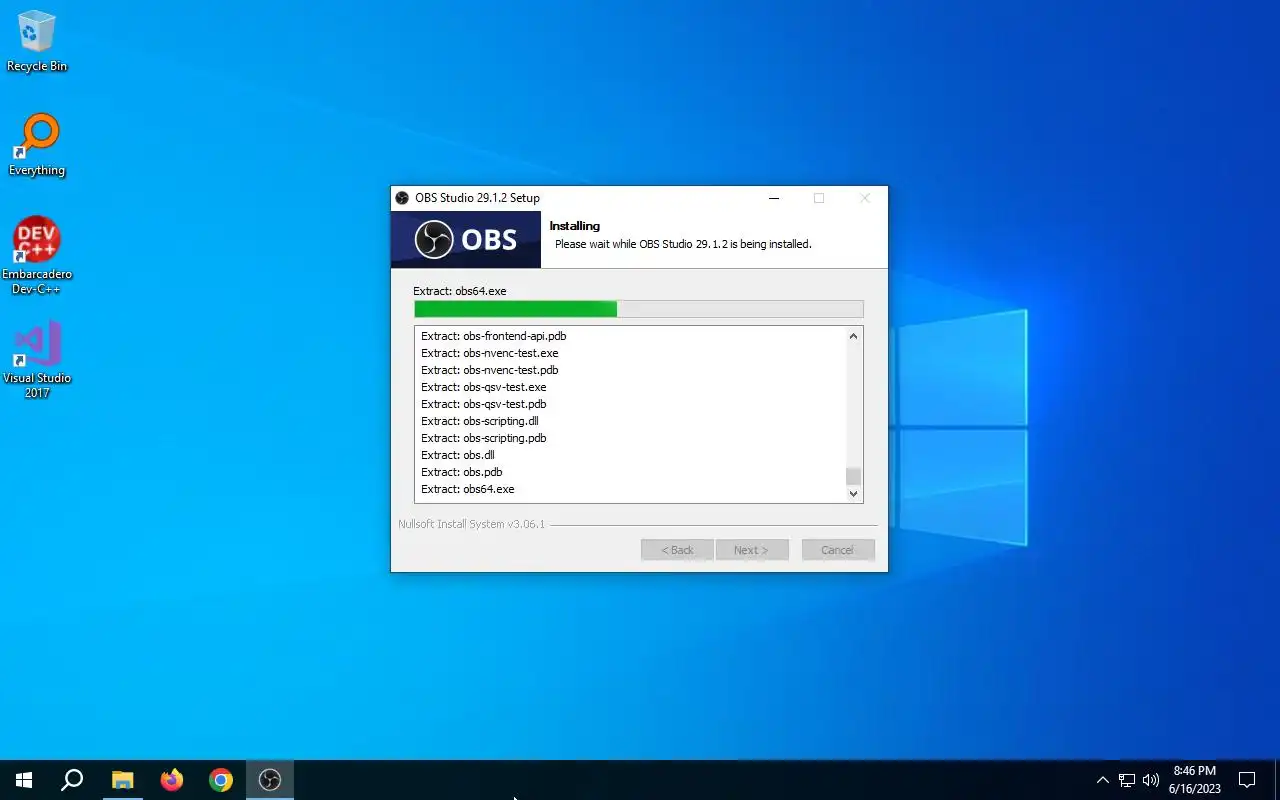Screen dimensions: 1280x800
Task: Click the Cancel button in OBS Setup
Action: pos(838,550)
